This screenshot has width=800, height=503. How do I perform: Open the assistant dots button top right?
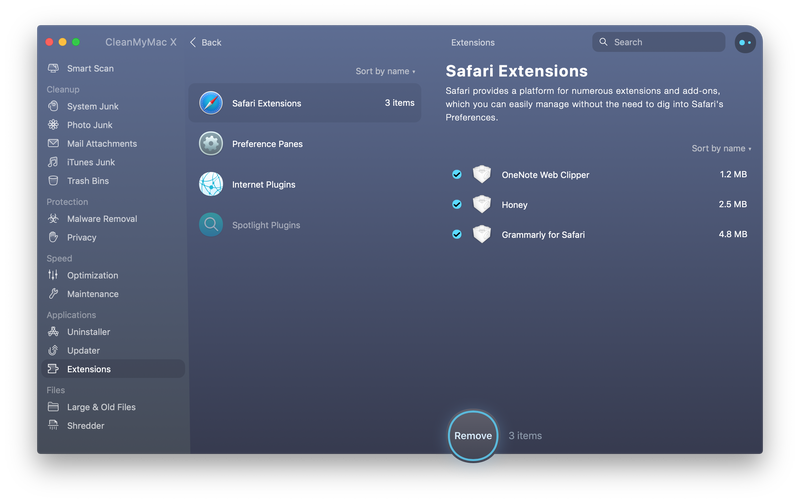[745, 42]
